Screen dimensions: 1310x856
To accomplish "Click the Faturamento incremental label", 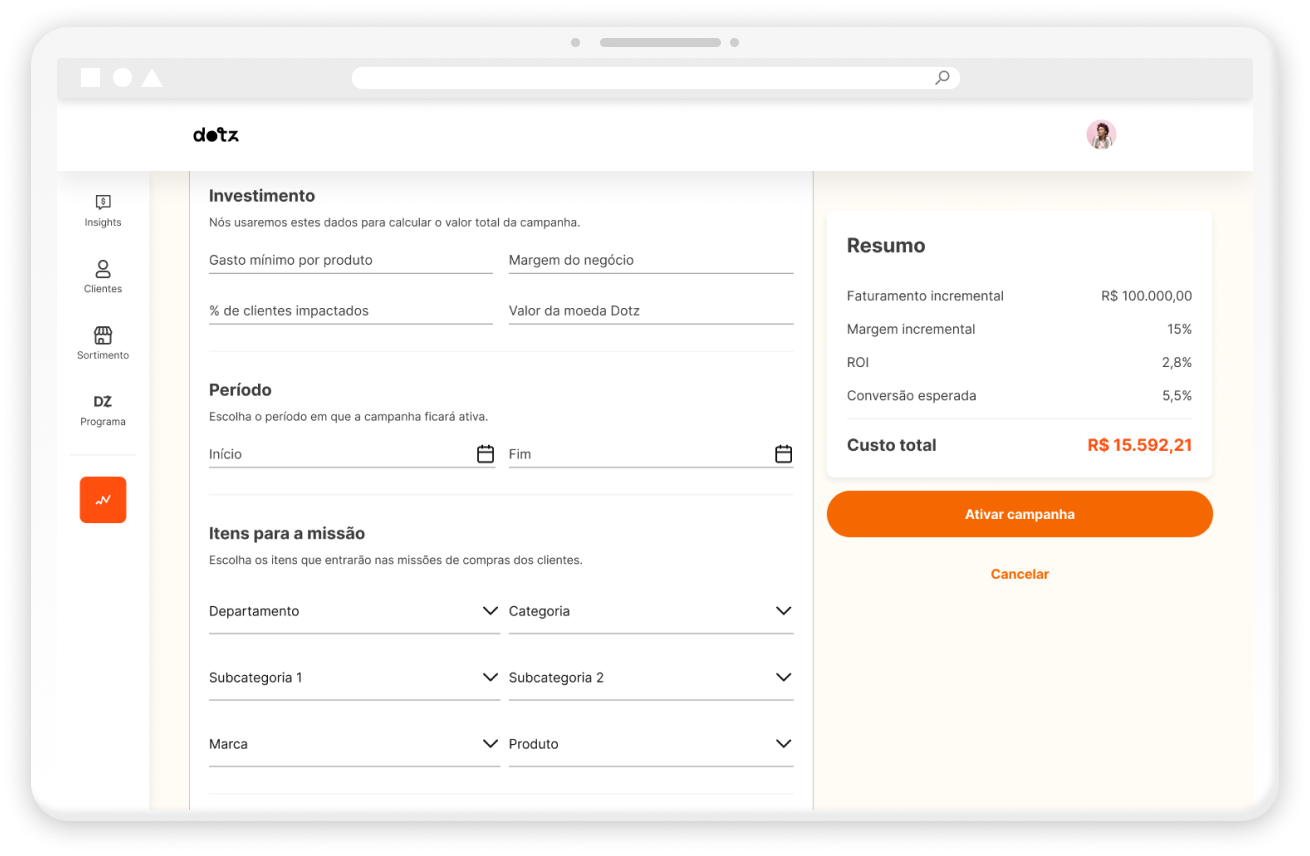I will [925, 296].
